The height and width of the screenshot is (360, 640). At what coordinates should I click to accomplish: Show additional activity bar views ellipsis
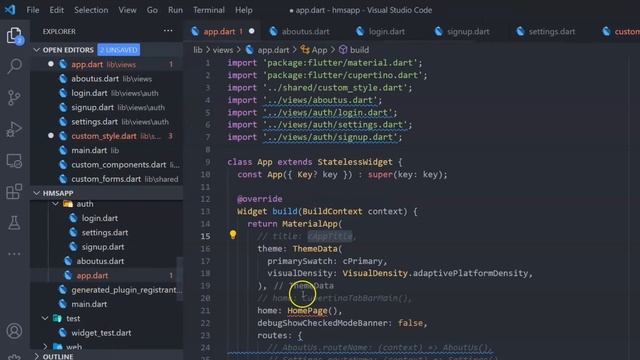point(14,254)
